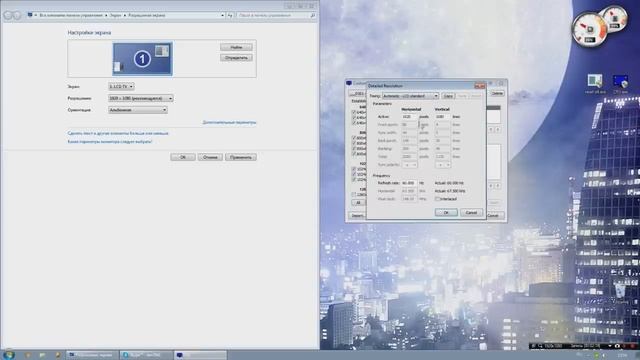Open the 'Разрешение' resolution dropdown
Screen dimensions: 640x360
pos(141,98)
